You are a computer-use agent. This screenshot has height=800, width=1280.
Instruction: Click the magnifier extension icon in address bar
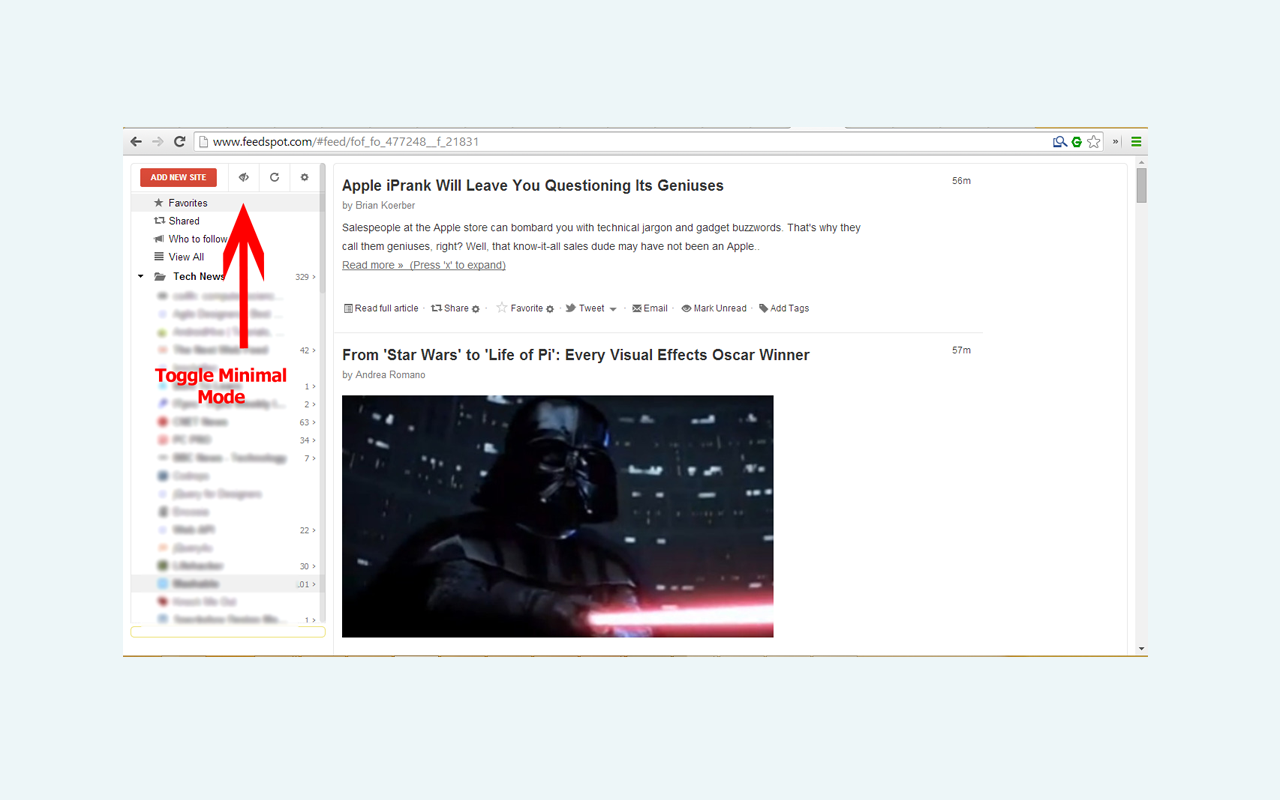1060,142
